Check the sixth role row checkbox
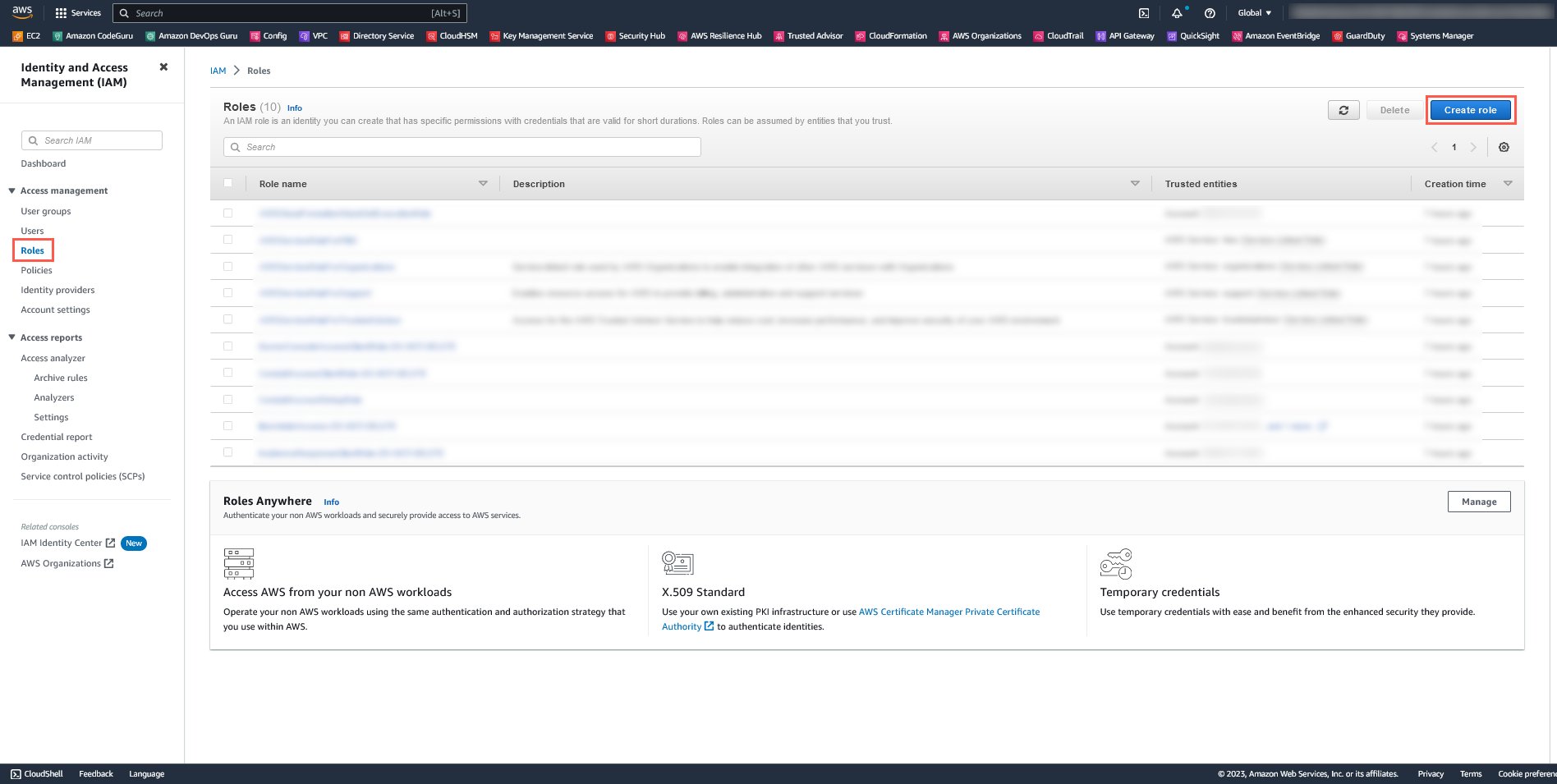Viewport: 1557px width, 784px height. pyautogui.click(x=228, y=346)
